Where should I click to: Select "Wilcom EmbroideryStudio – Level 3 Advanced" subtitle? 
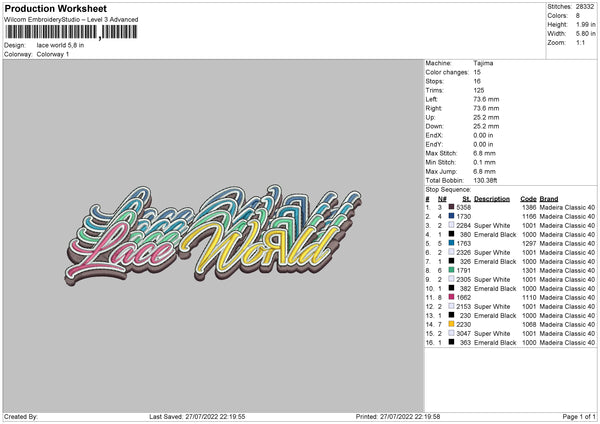71,20
